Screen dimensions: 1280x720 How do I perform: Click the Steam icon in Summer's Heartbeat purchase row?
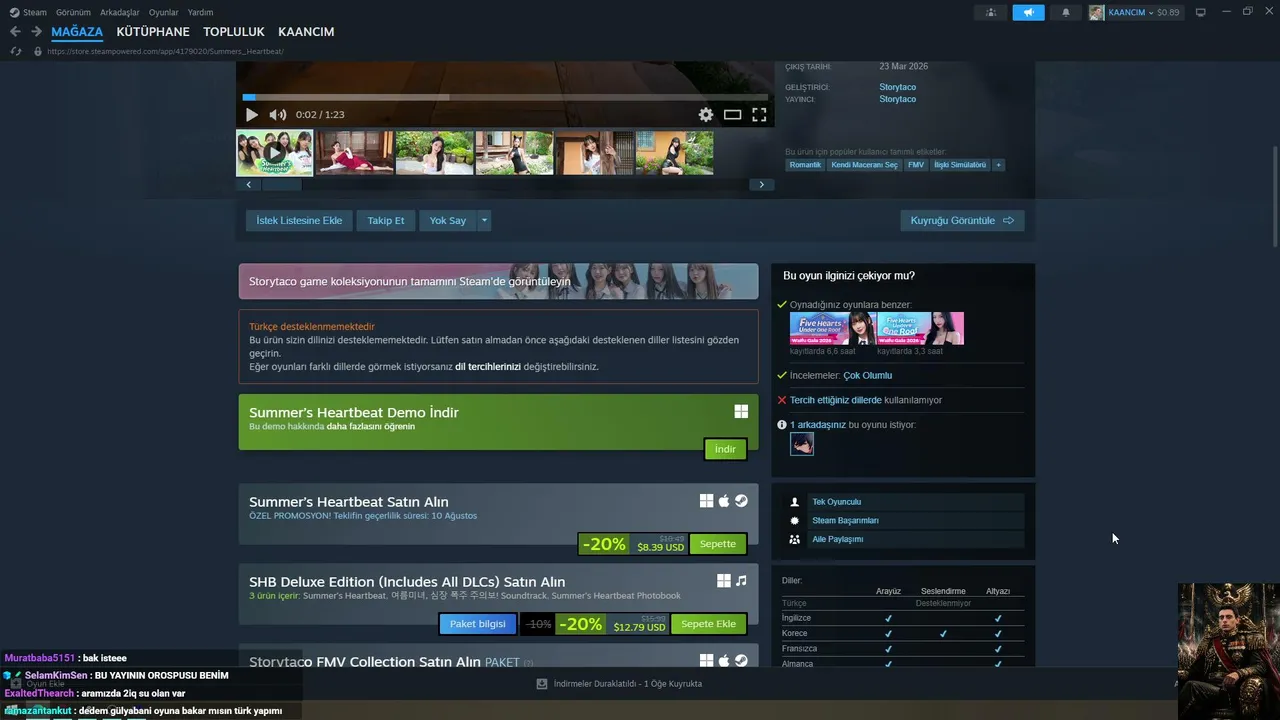click(741, 501)
